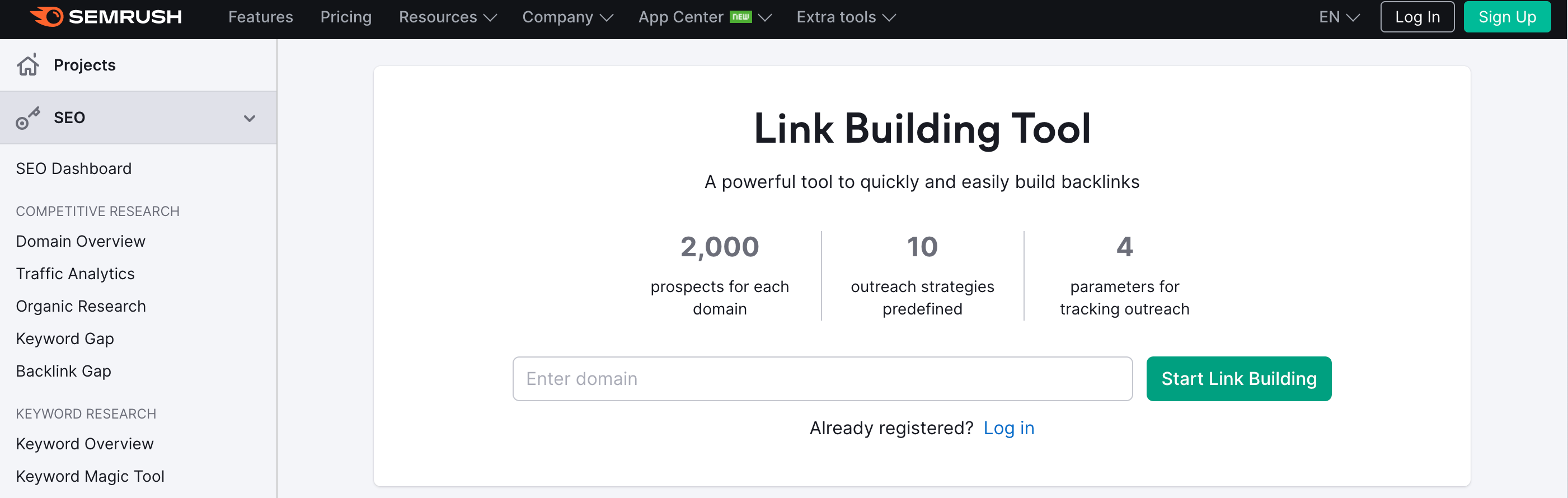The height and width of the screenshot is (498, 1568).
Task: Click the Log In button in header
Action: (1417, 17)
